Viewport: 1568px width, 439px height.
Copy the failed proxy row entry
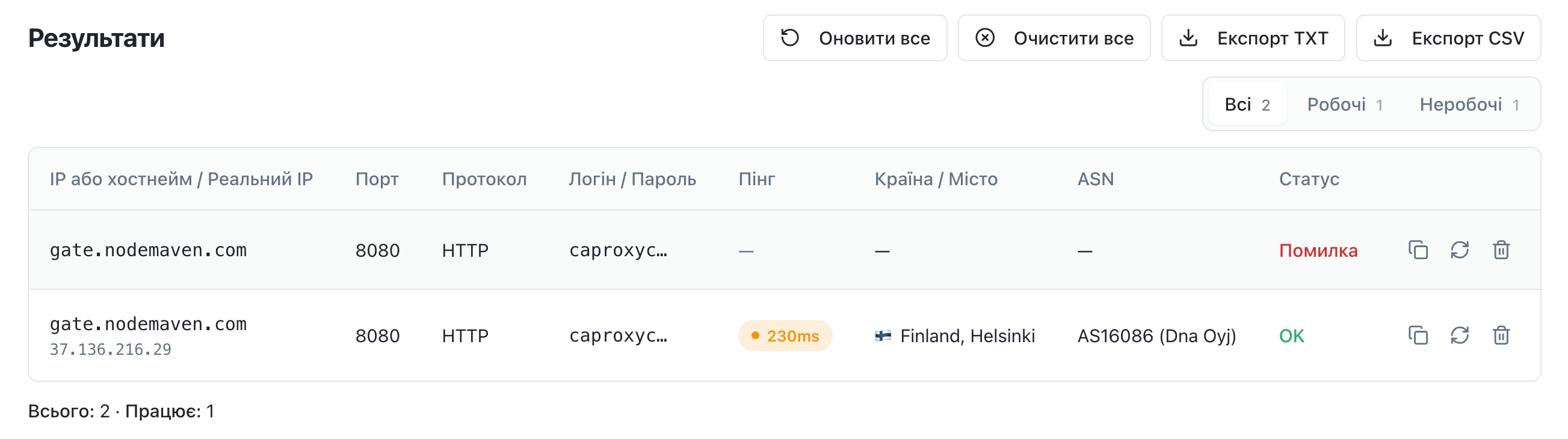point(1418,250)
